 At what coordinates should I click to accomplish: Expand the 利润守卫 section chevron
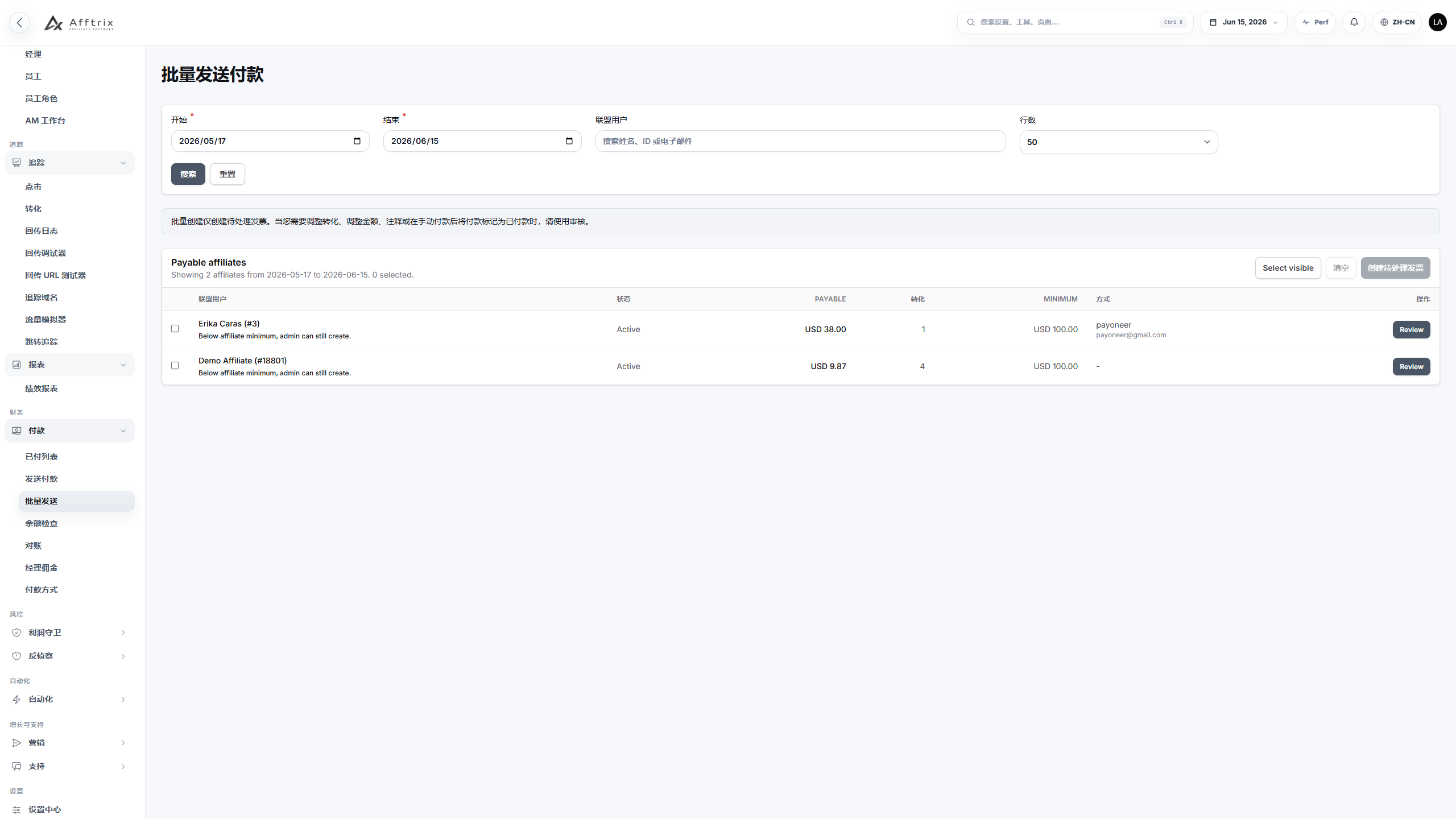point(123,632)
